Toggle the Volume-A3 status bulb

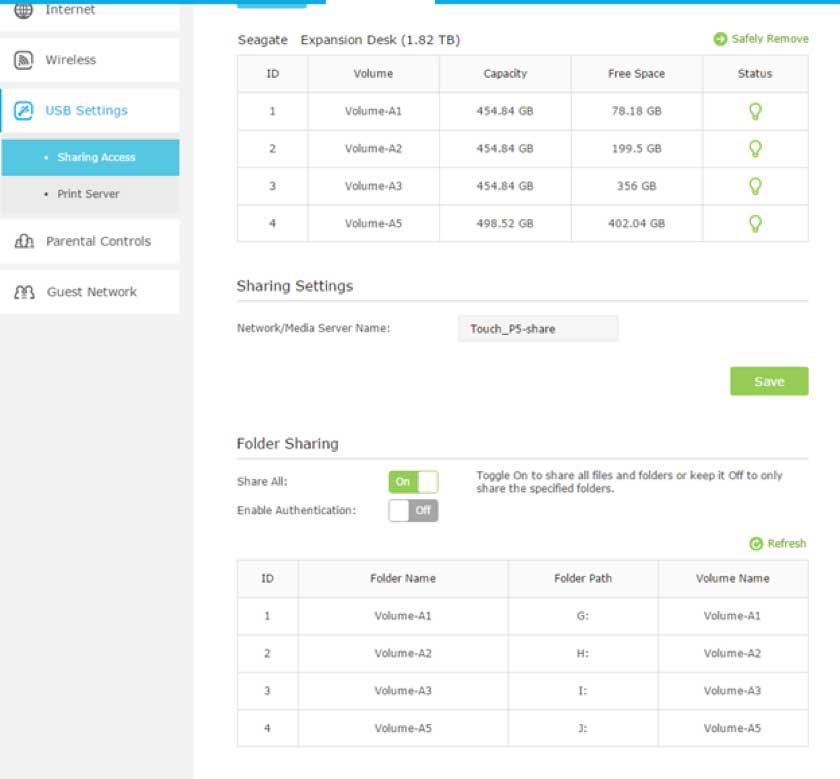(755, 186)
